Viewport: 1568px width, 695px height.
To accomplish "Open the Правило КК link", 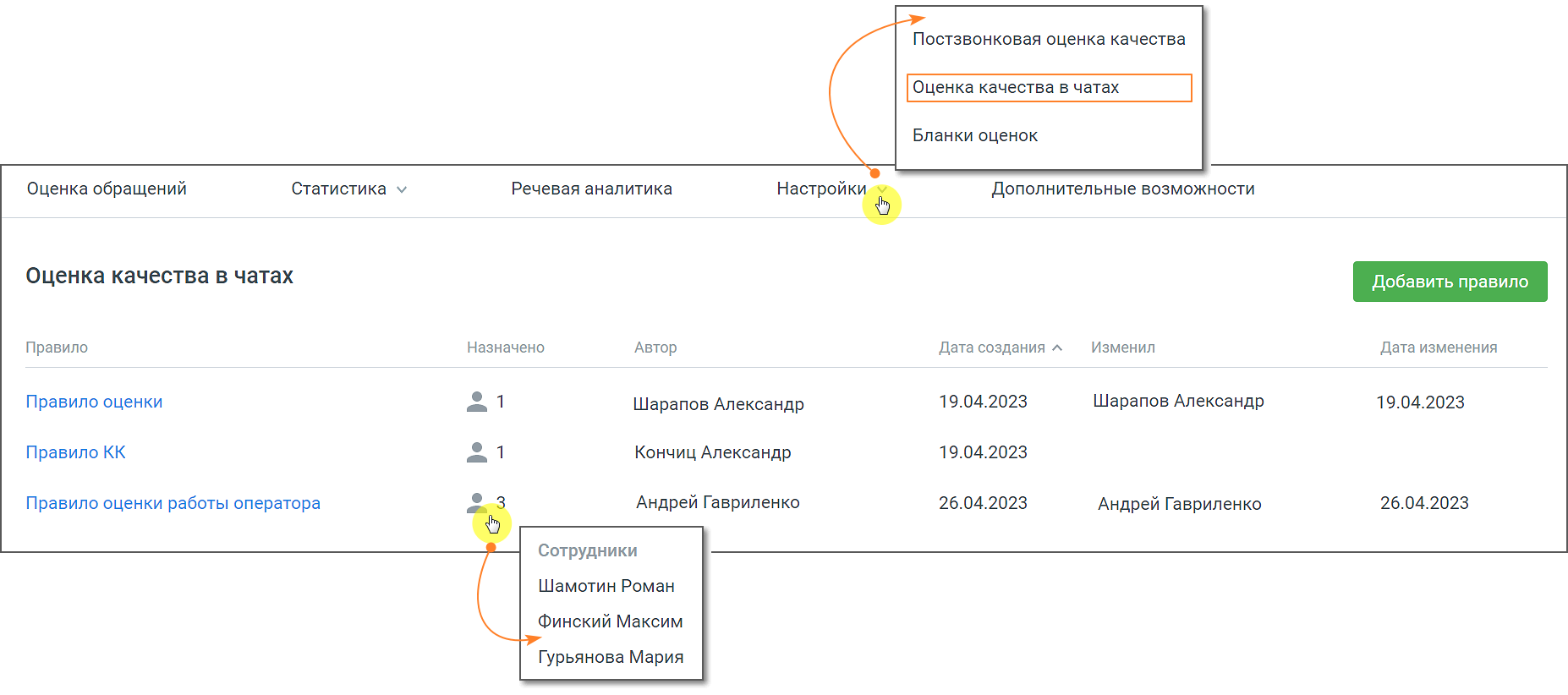I will click(75, 452).
